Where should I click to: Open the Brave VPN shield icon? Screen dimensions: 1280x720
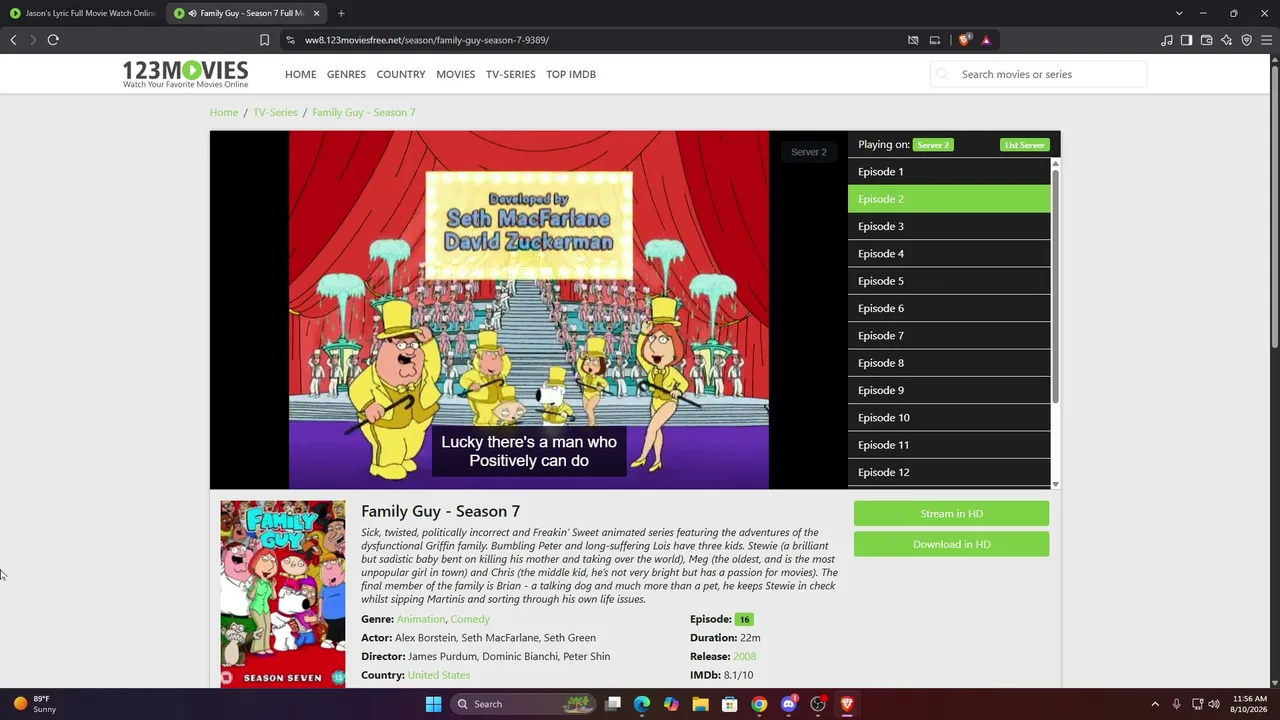1247,40
